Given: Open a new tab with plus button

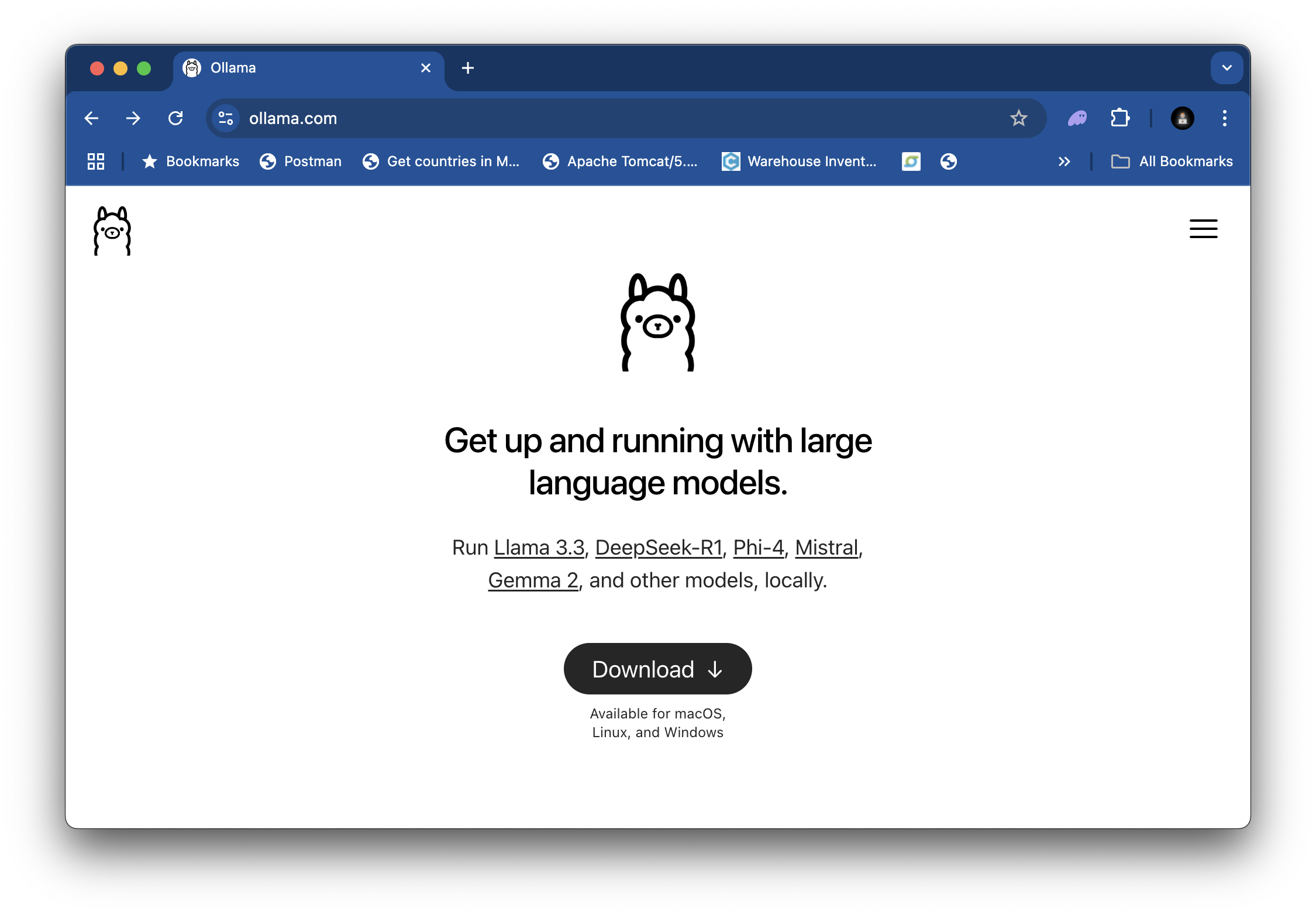Looking at the screenshot, I should (468, 68).
